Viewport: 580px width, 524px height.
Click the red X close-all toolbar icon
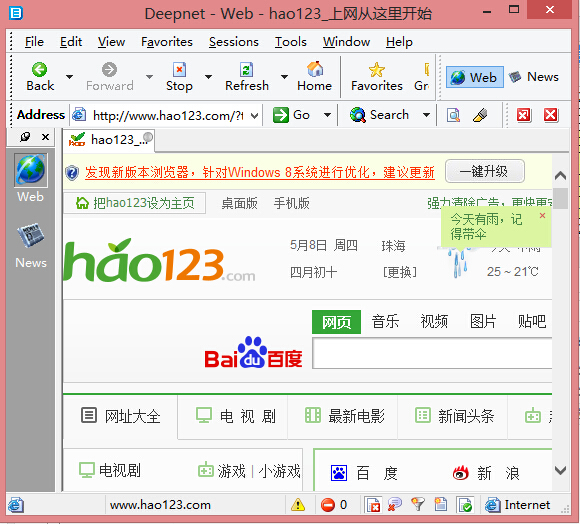pyautogui.click(x=550, y=115)
